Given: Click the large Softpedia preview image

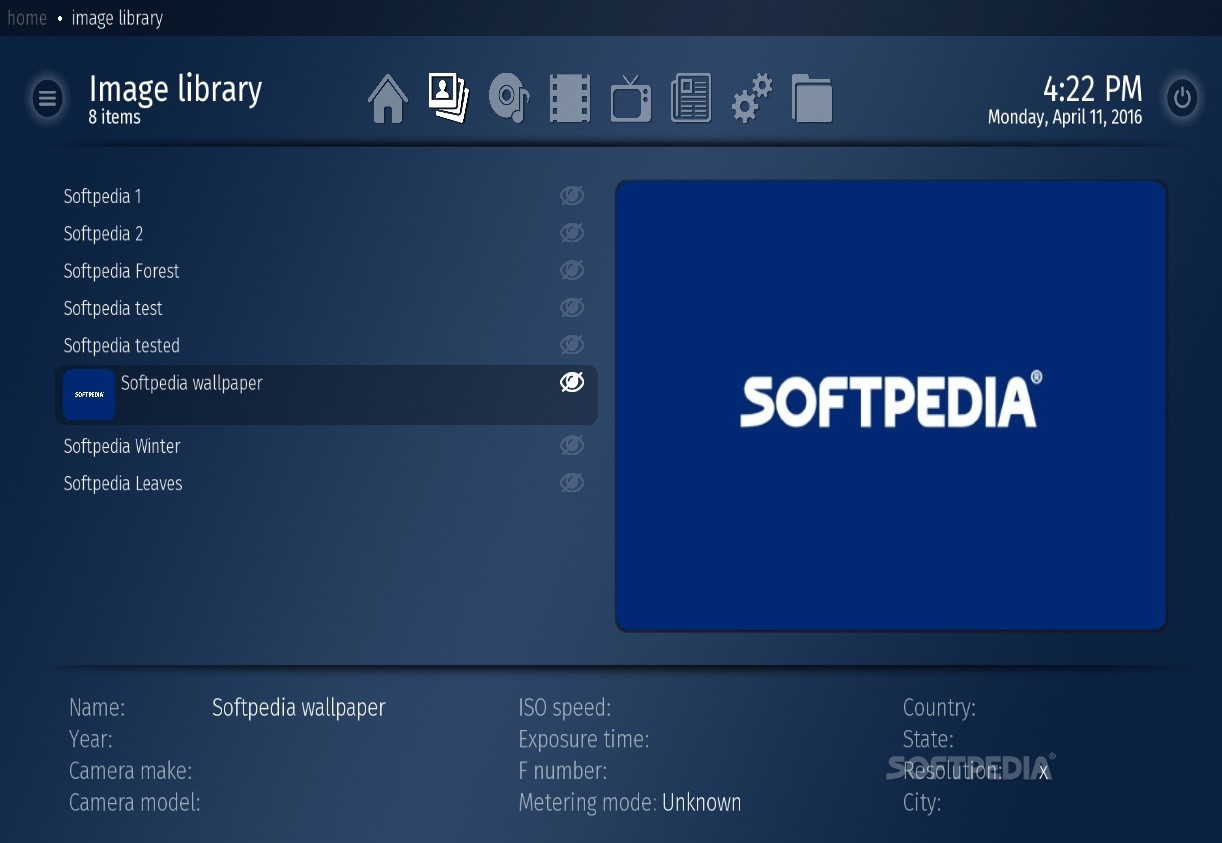Looking at the screenshot, I should tap(891, 405).
